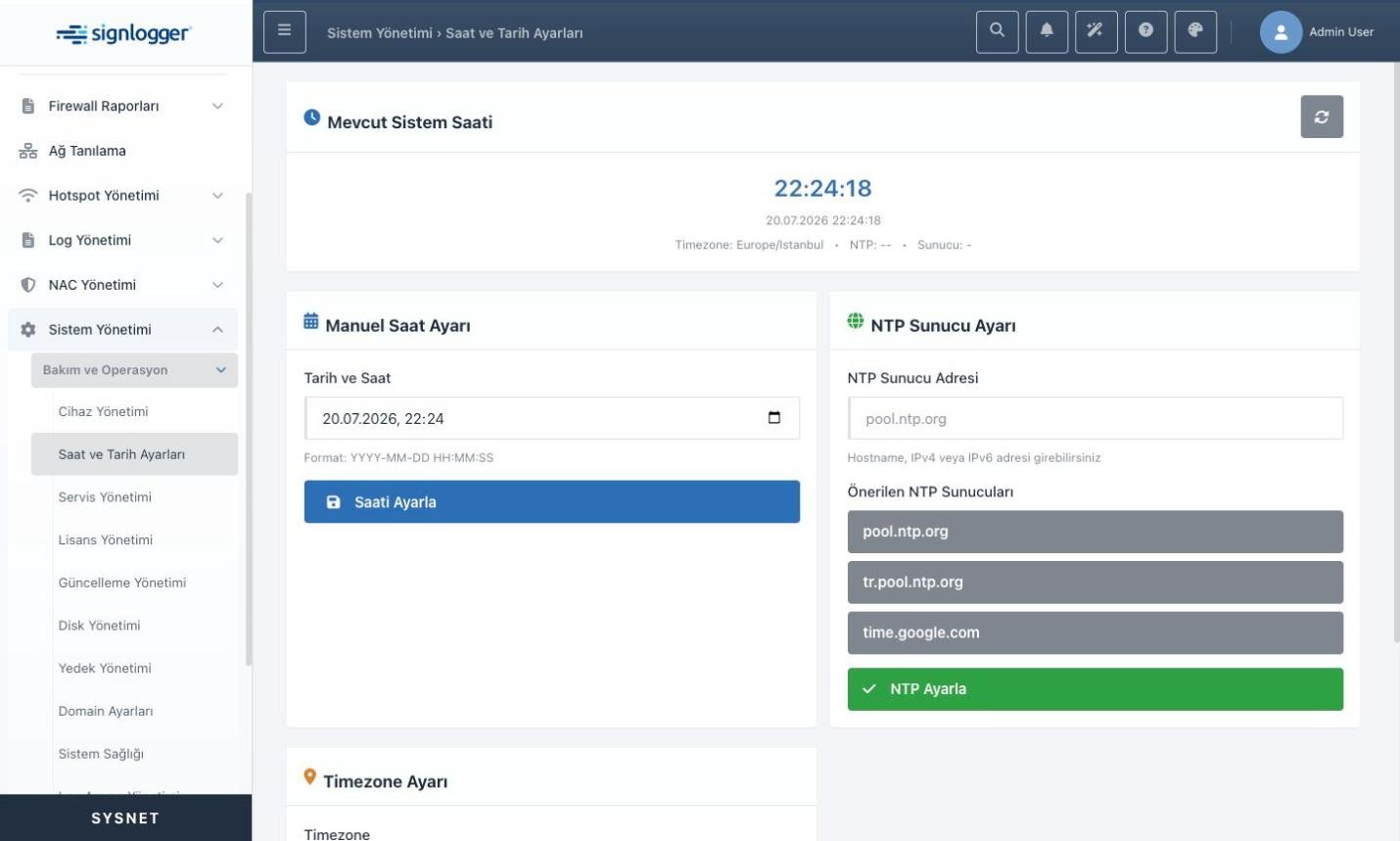Viewport: 1400px width, 841px height.
Task: Open calendar picker in date field
Action: tap(774, 418)
